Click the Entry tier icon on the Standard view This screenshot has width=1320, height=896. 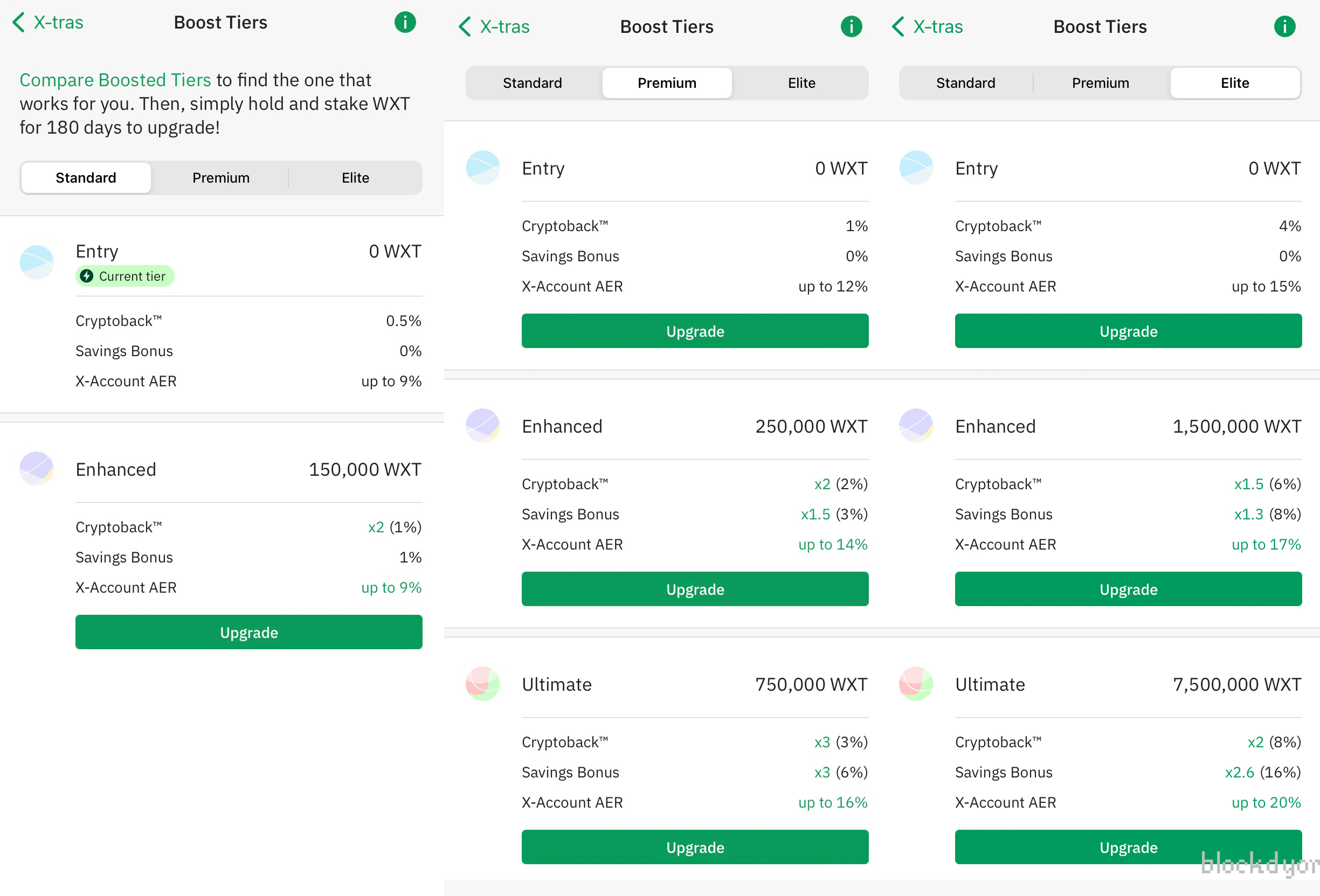(x=36, y=262)
